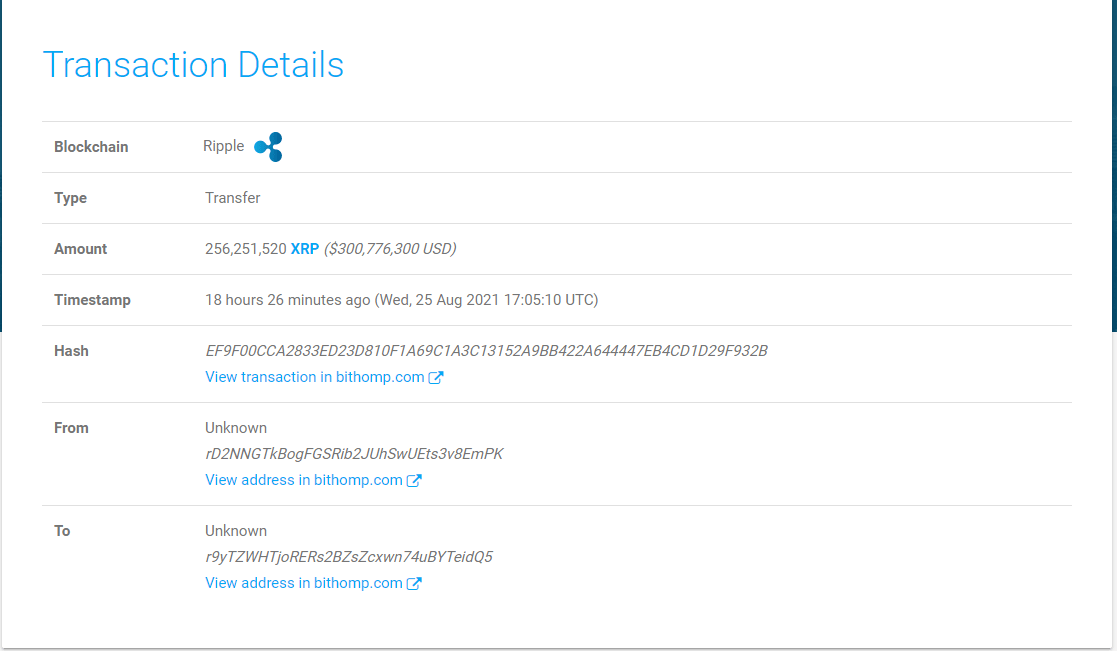Click the external-link icon in From row

click(414, 481)
